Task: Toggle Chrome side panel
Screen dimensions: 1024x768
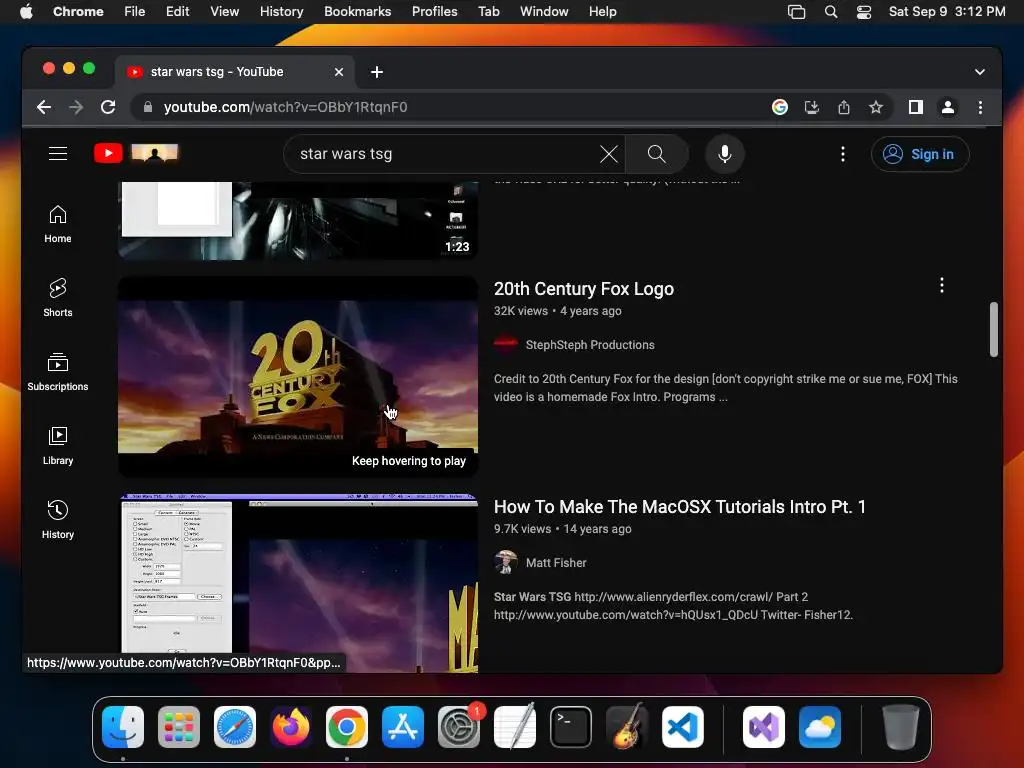Action: coord(916,107)
